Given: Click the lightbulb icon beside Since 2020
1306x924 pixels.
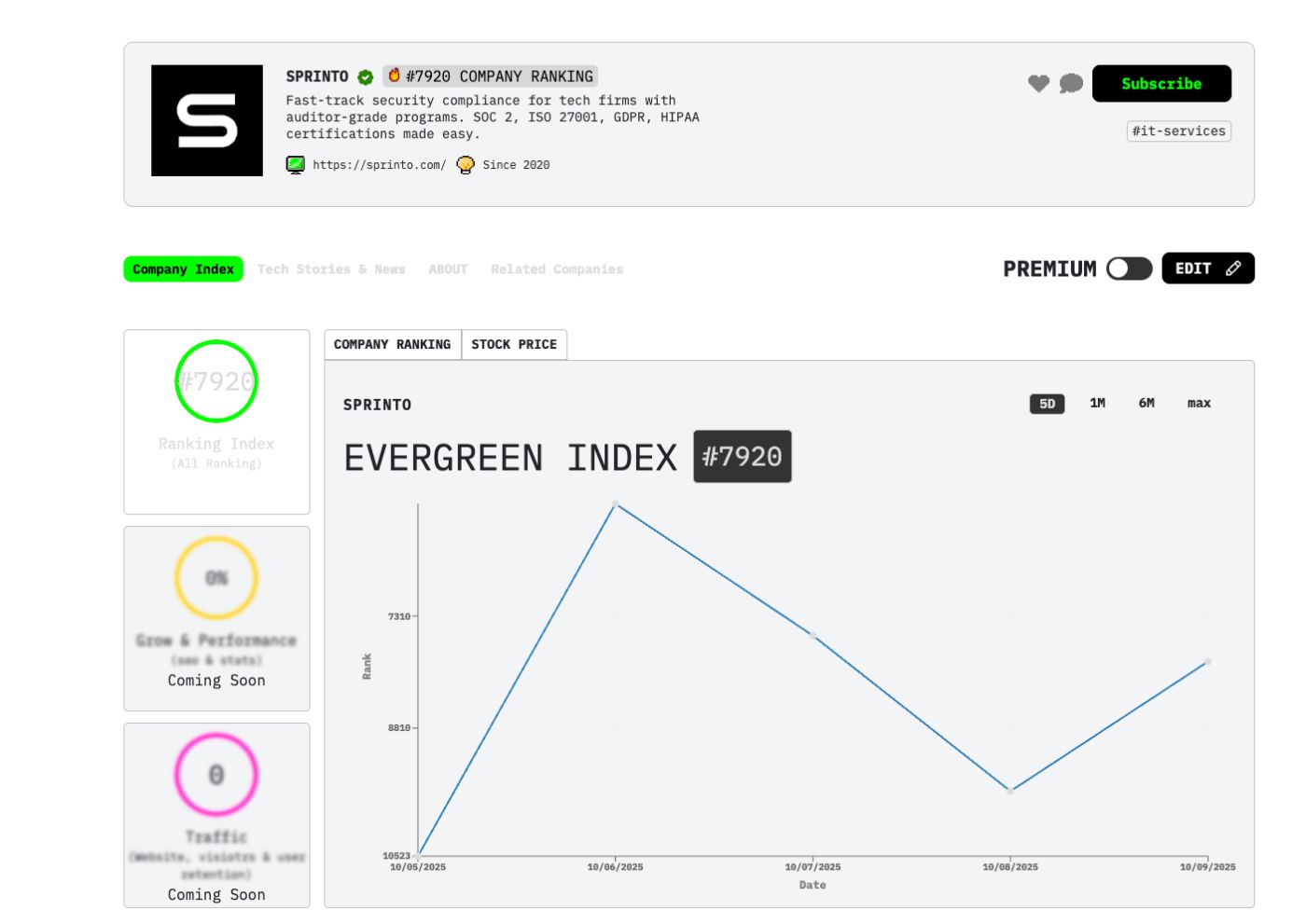Looking at the screenshot, I should click(465, 165).
